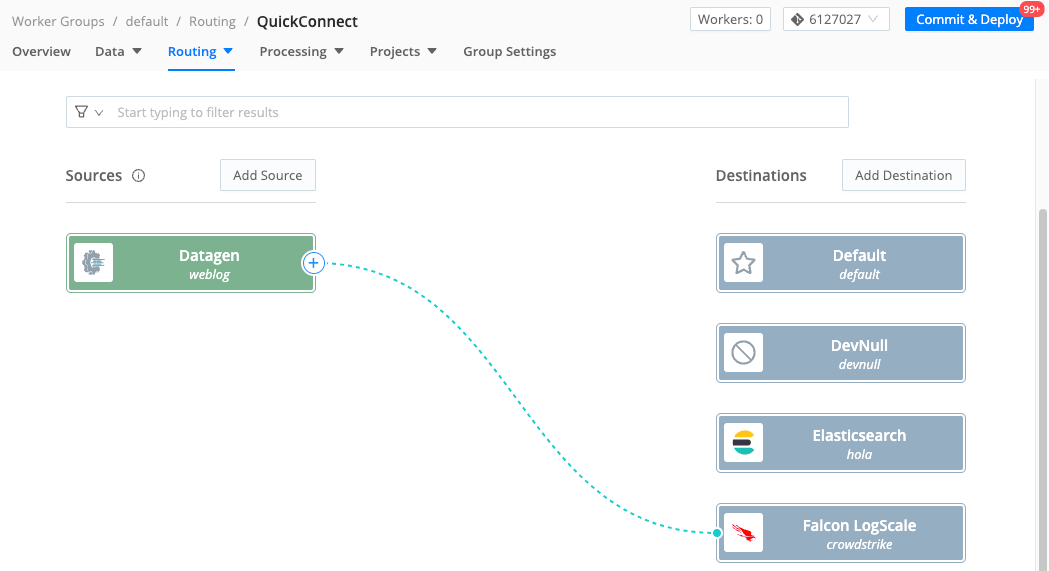Expand the Data menu arrow
This screenshot has width=1049, height=571.
[x=137, y=51]
